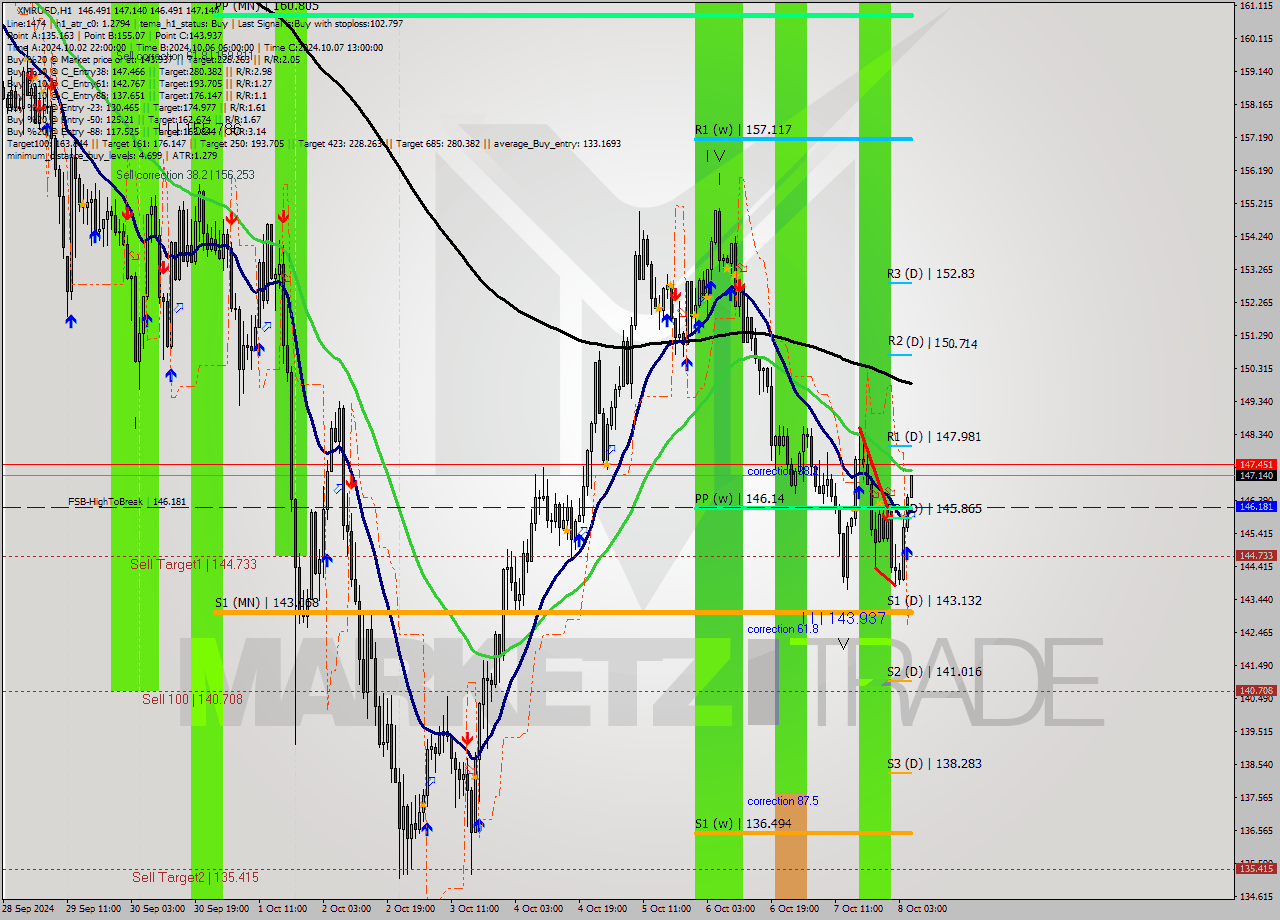This screenshot has height=920, width=1280.
Task: Select the red 140.708 price tag on axis
Action: coord(1256,691)
